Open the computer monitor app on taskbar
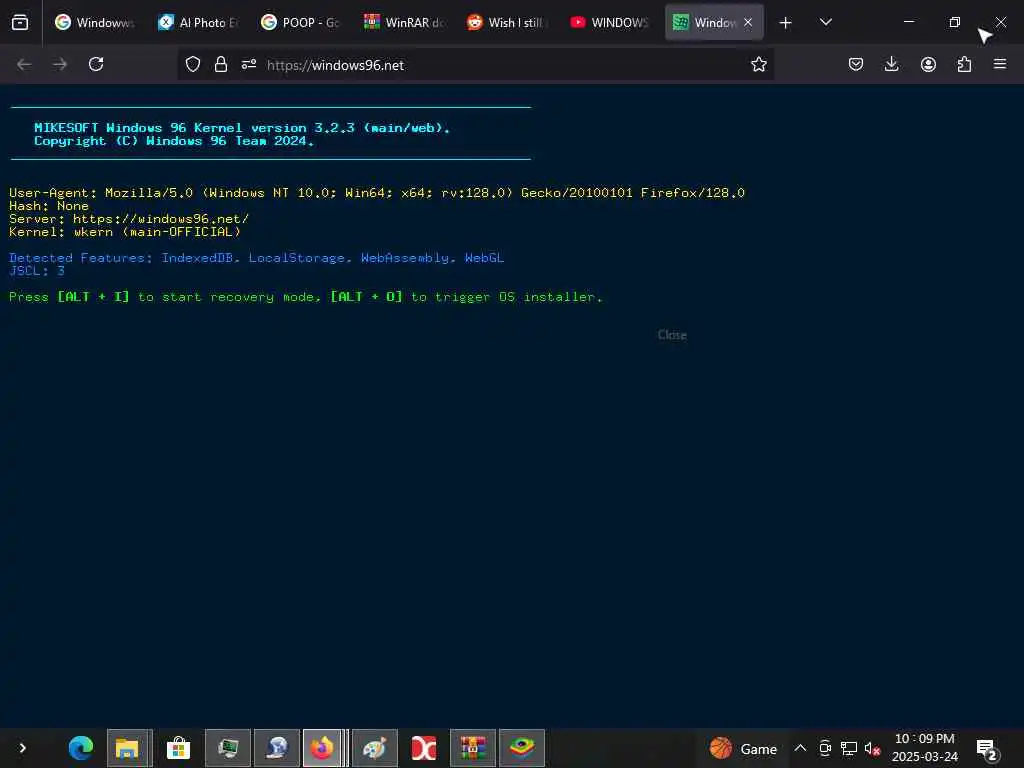The image size is (1024, 768). [228, 748]
